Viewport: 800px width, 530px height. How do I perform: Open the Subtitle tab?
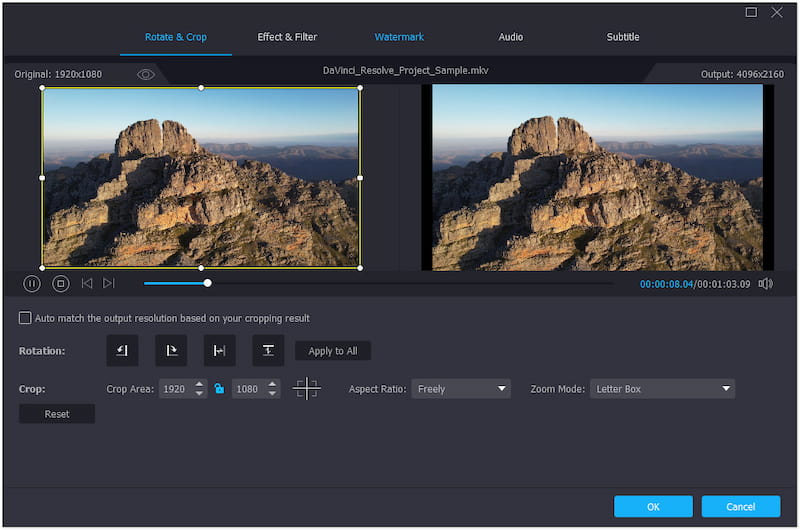(x=623, y=37)
